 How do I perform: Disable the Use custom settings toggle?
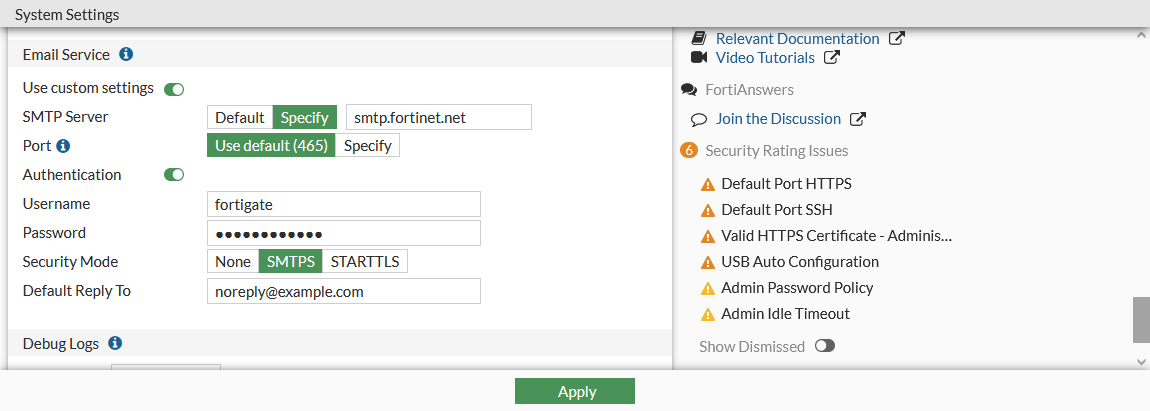[x=175, y=89]
